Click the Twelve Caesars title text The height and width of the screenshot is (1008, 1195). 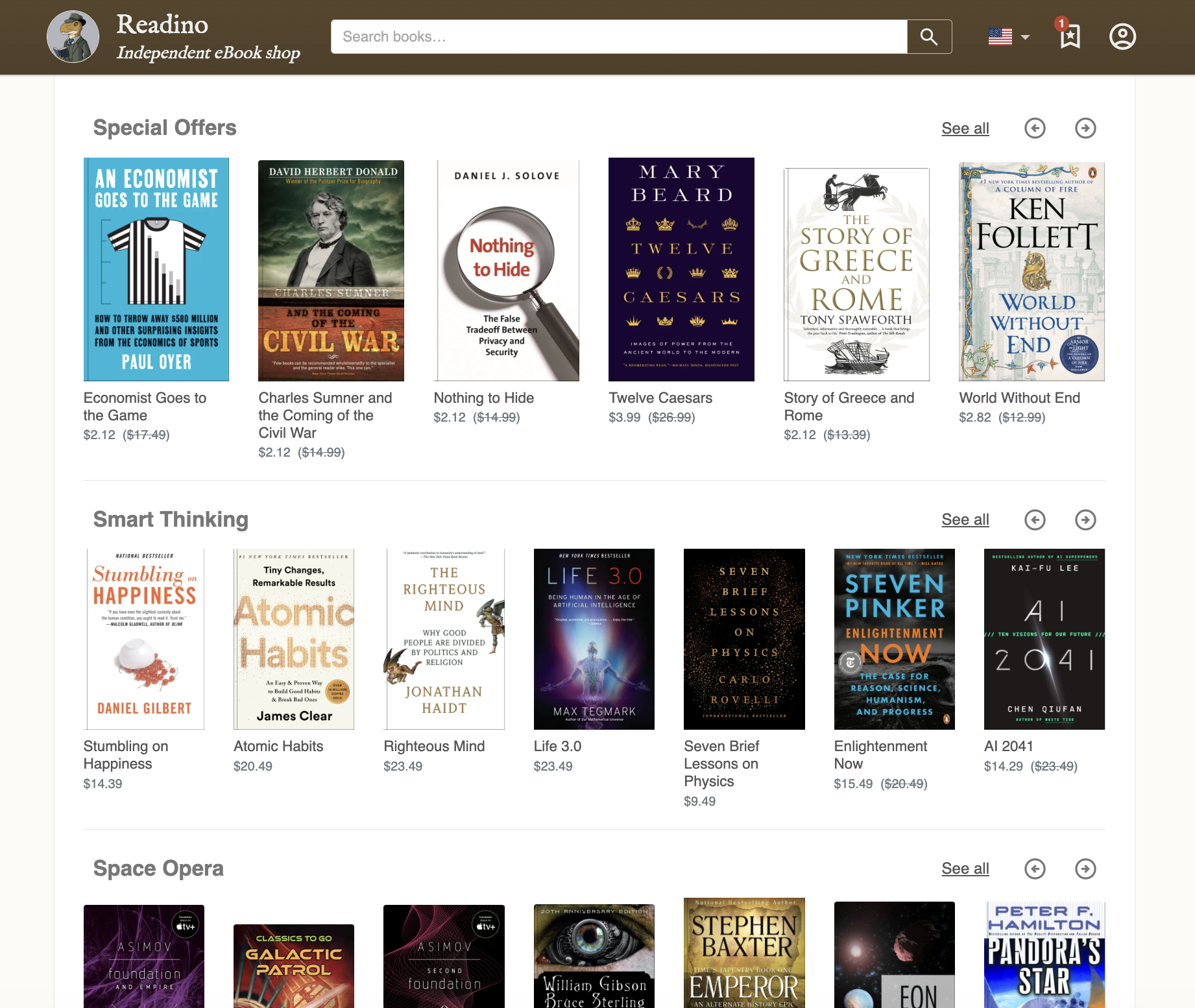(660, 398)
